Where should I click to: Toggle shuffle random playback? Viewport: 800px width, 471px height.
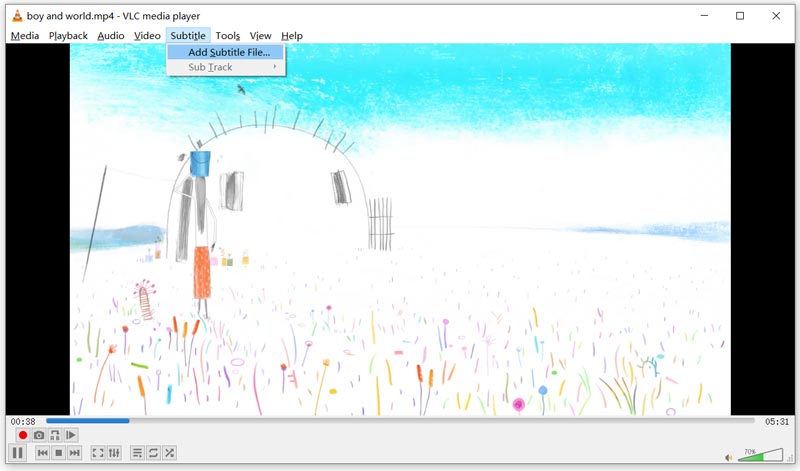(x=169, y=453)
